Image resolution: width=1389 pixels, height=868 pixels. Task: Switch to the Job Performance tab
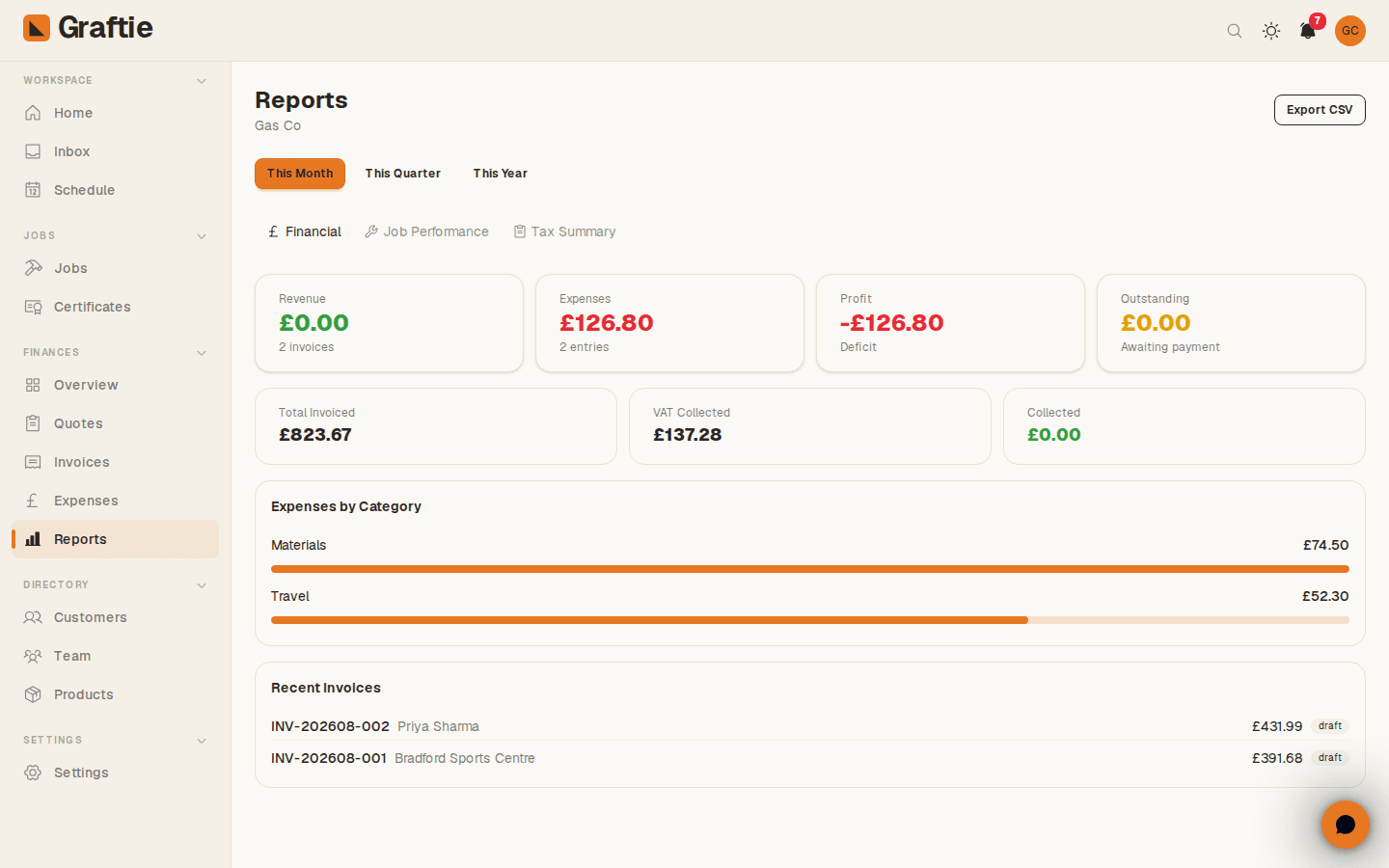coord(426,231)
